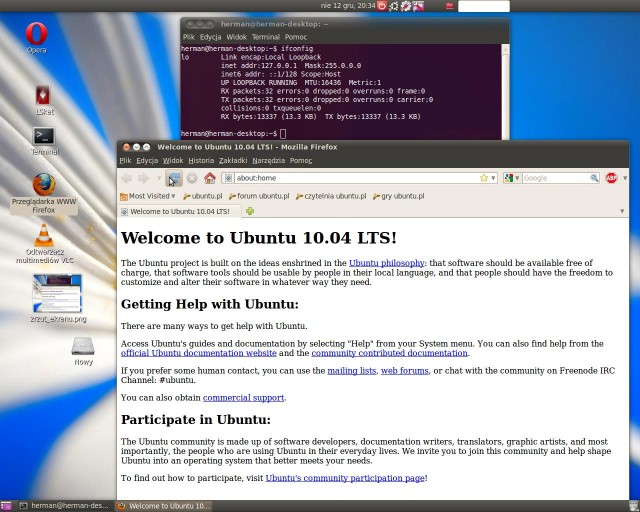The image size is (640, 512).
Task: Click the small red tray icon in top panel
Action: point(450,6)
